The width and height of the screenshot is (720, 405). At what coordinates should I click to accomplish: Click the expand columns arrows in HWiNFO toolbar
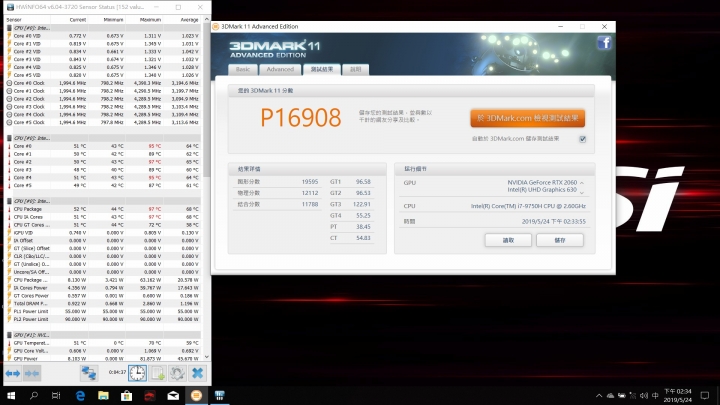point(13,373)
